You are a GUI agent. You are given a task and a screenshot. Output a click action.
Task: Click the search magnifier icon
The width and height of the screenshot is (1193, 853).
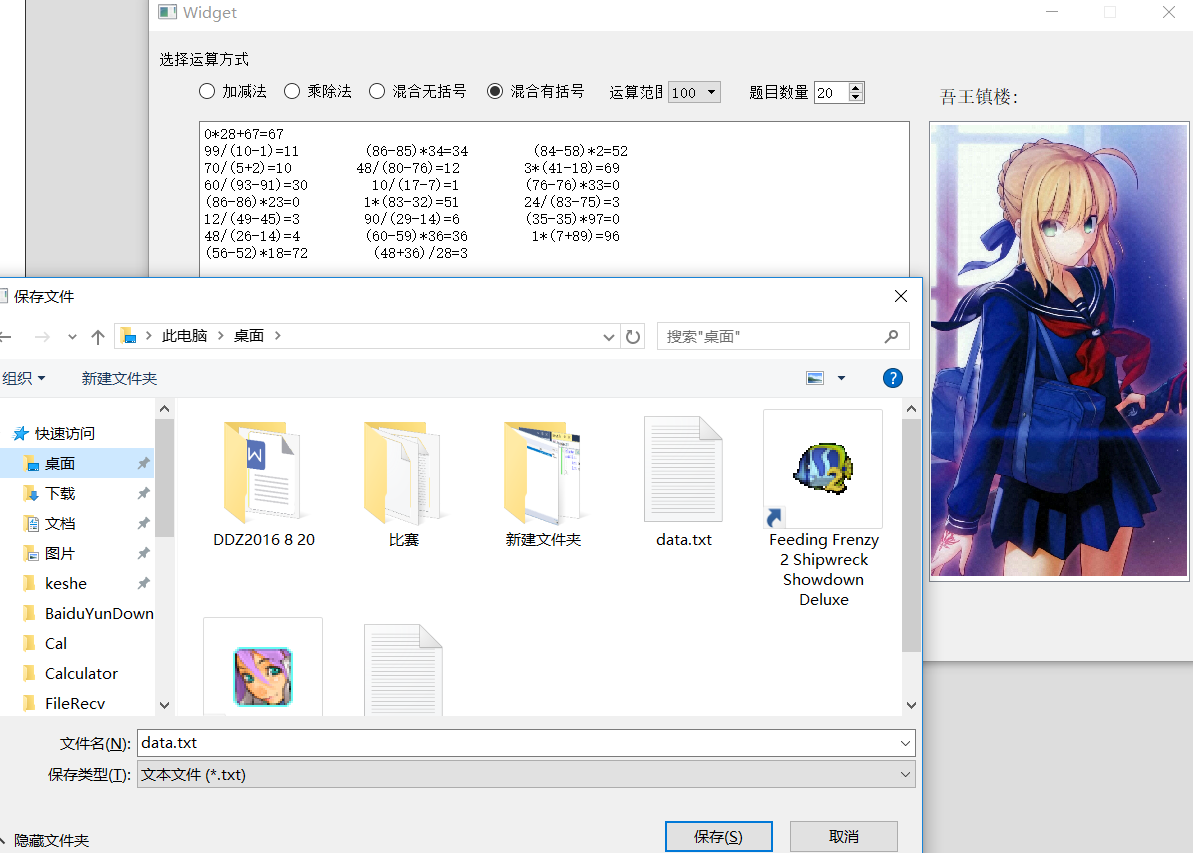pos(892,336)
